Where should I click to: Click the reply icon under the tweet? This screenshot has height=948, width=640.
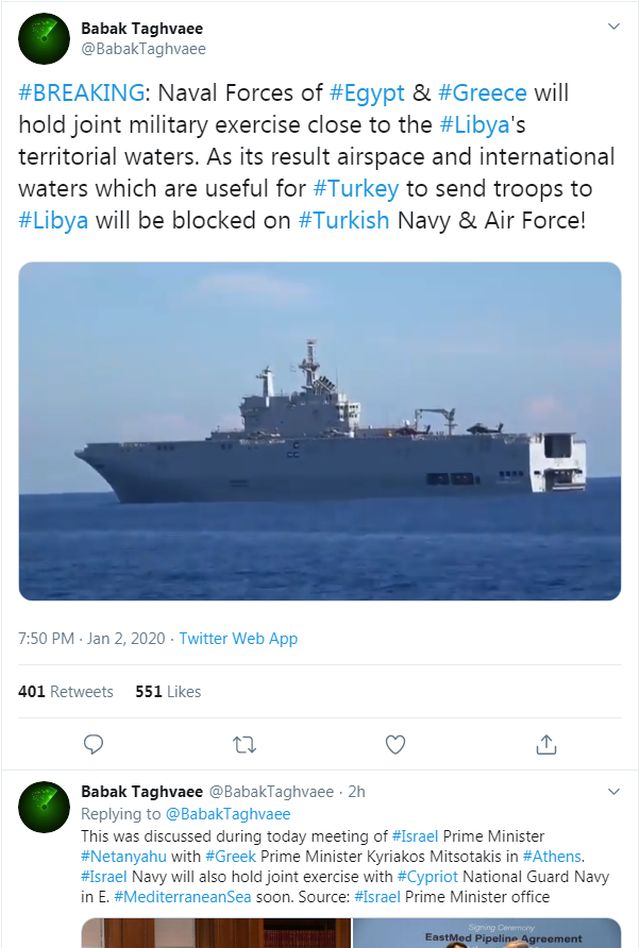pyautogui.click(x=93, y=744)
